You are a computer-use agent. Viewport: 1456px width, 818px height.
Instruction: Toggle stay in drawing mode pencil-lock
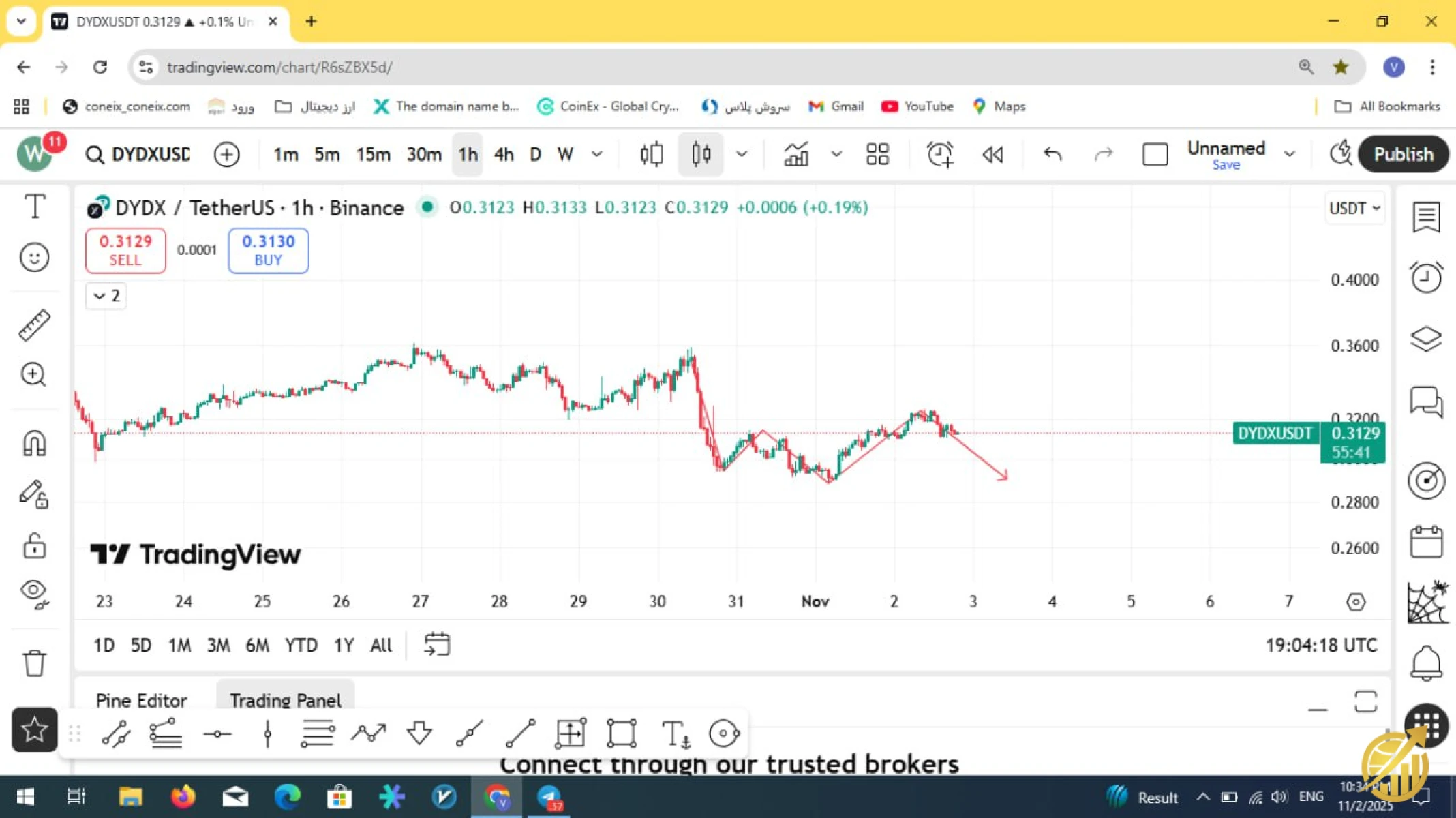point(34,494)
